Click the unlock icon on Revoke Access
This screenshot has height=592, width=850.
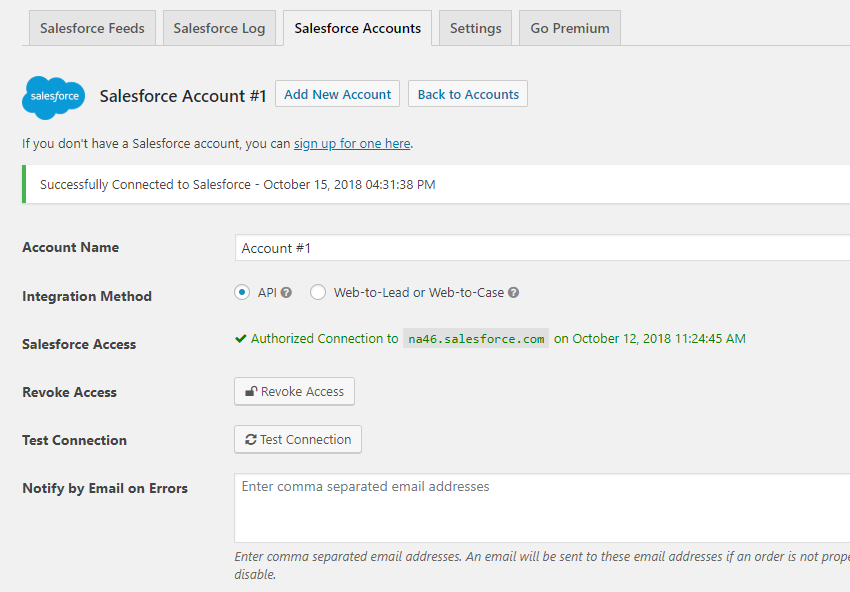[251, 392]
